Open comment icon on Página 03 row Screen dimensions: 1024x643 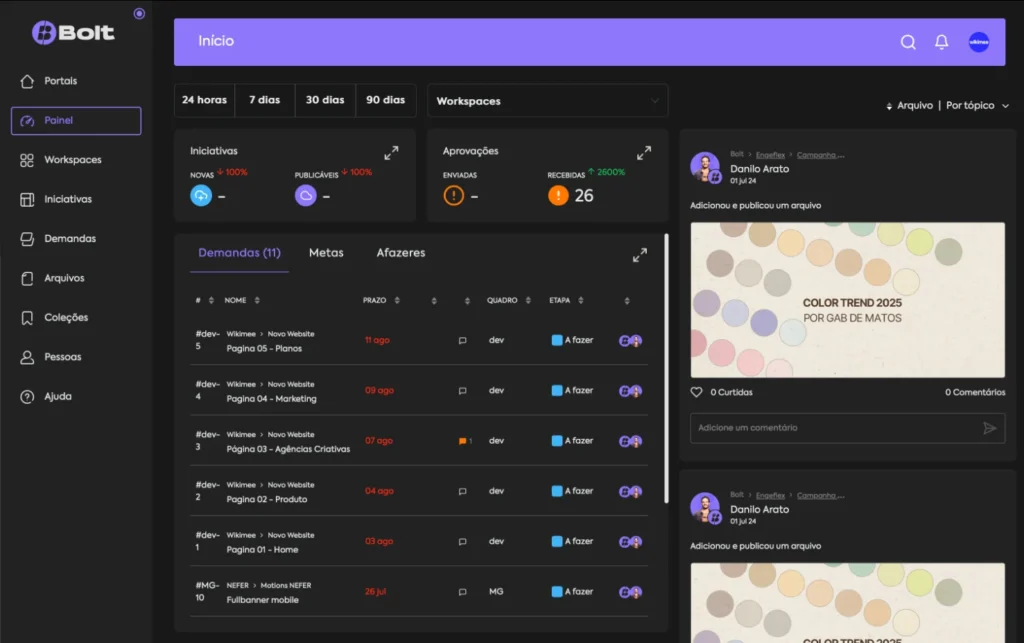click(463, 441)
